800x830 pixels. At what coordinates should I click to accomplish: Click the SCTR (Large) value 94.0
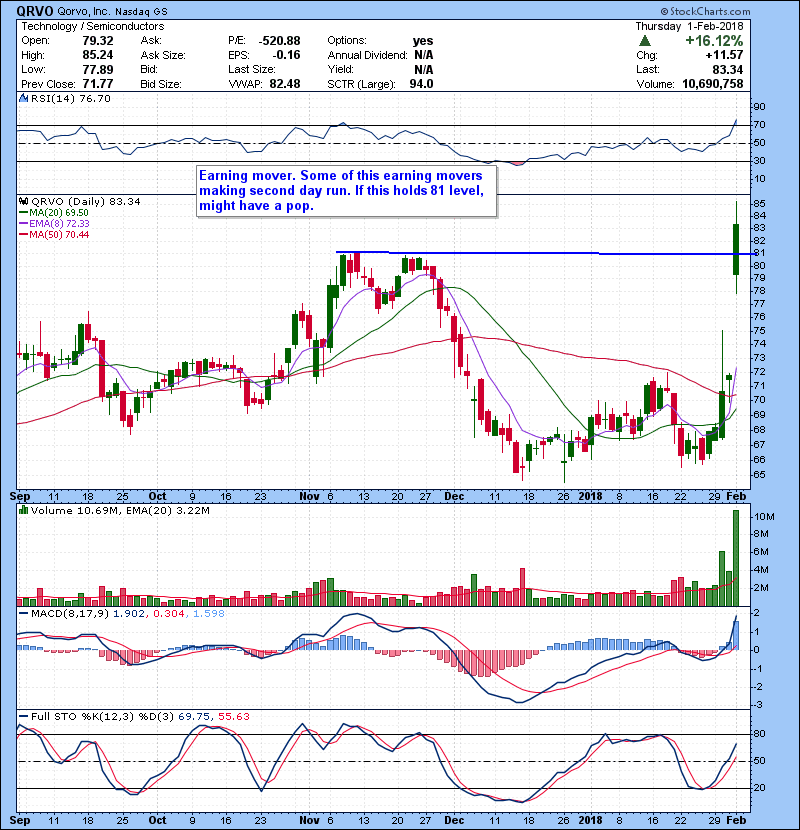tap(421, 84)
